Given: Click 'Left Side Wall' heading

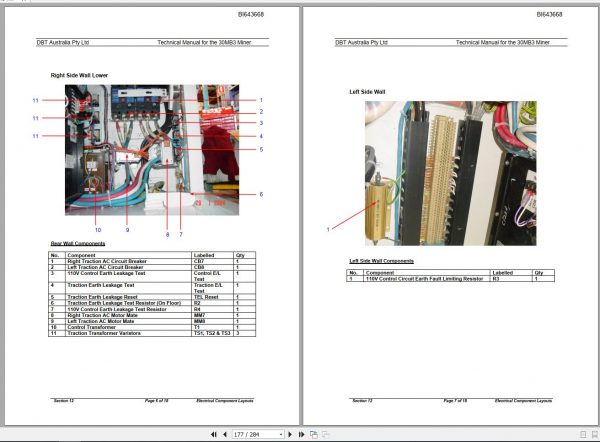Looking at the screenshot, I should 367,92.
